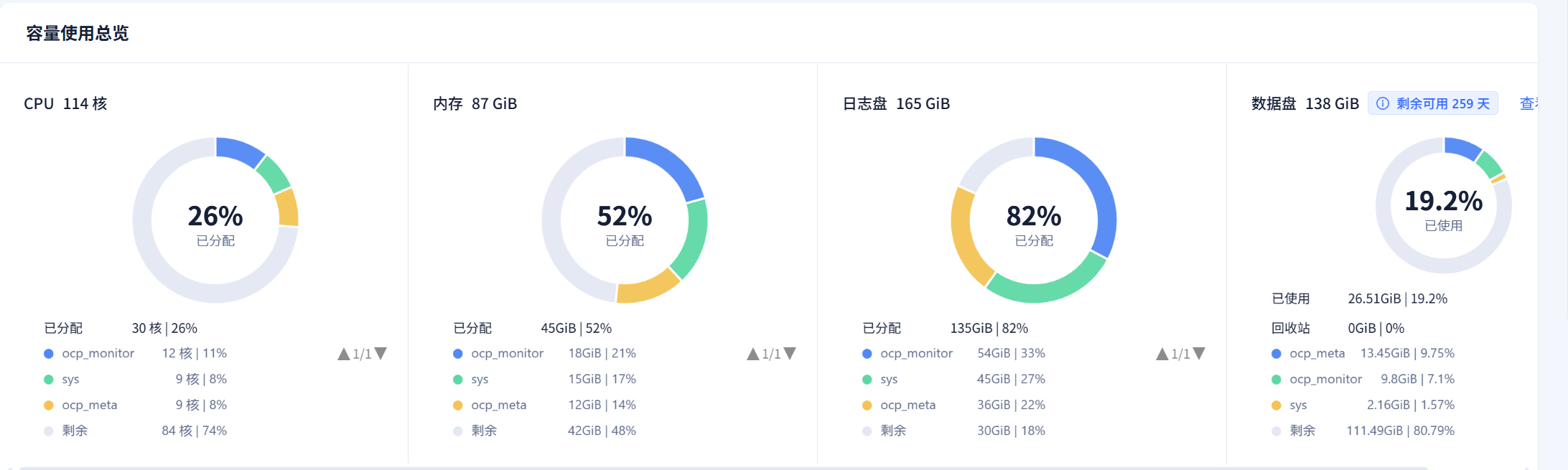This screenshot has height=470, width=1568.
Task: Toggle the 剩余 legend entry in the 数据盘 panel
Action: 1302,431
